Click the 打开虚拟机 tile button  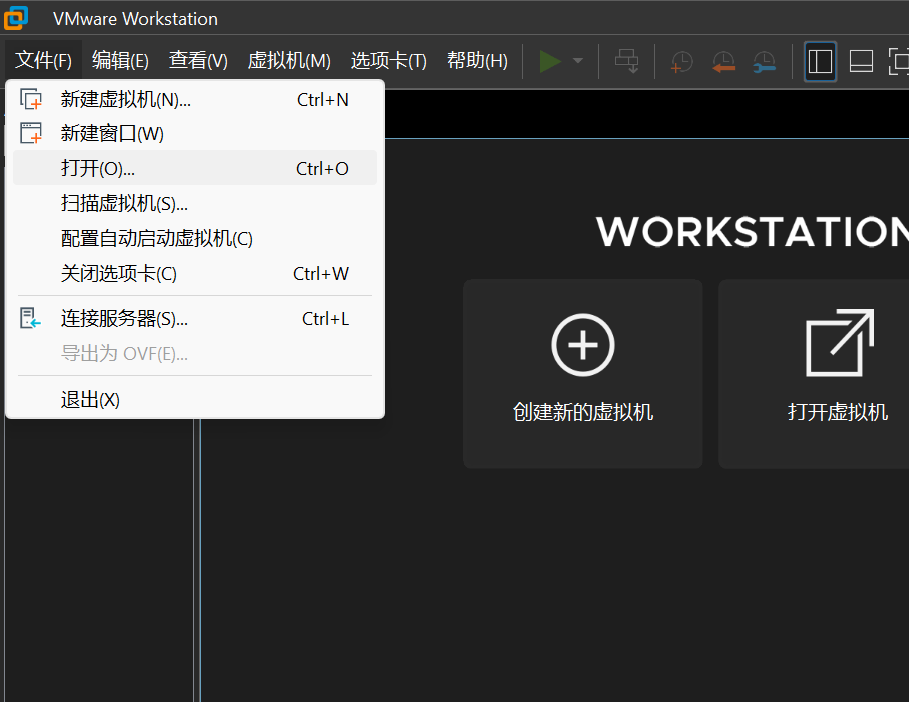(x=837, y=373)
